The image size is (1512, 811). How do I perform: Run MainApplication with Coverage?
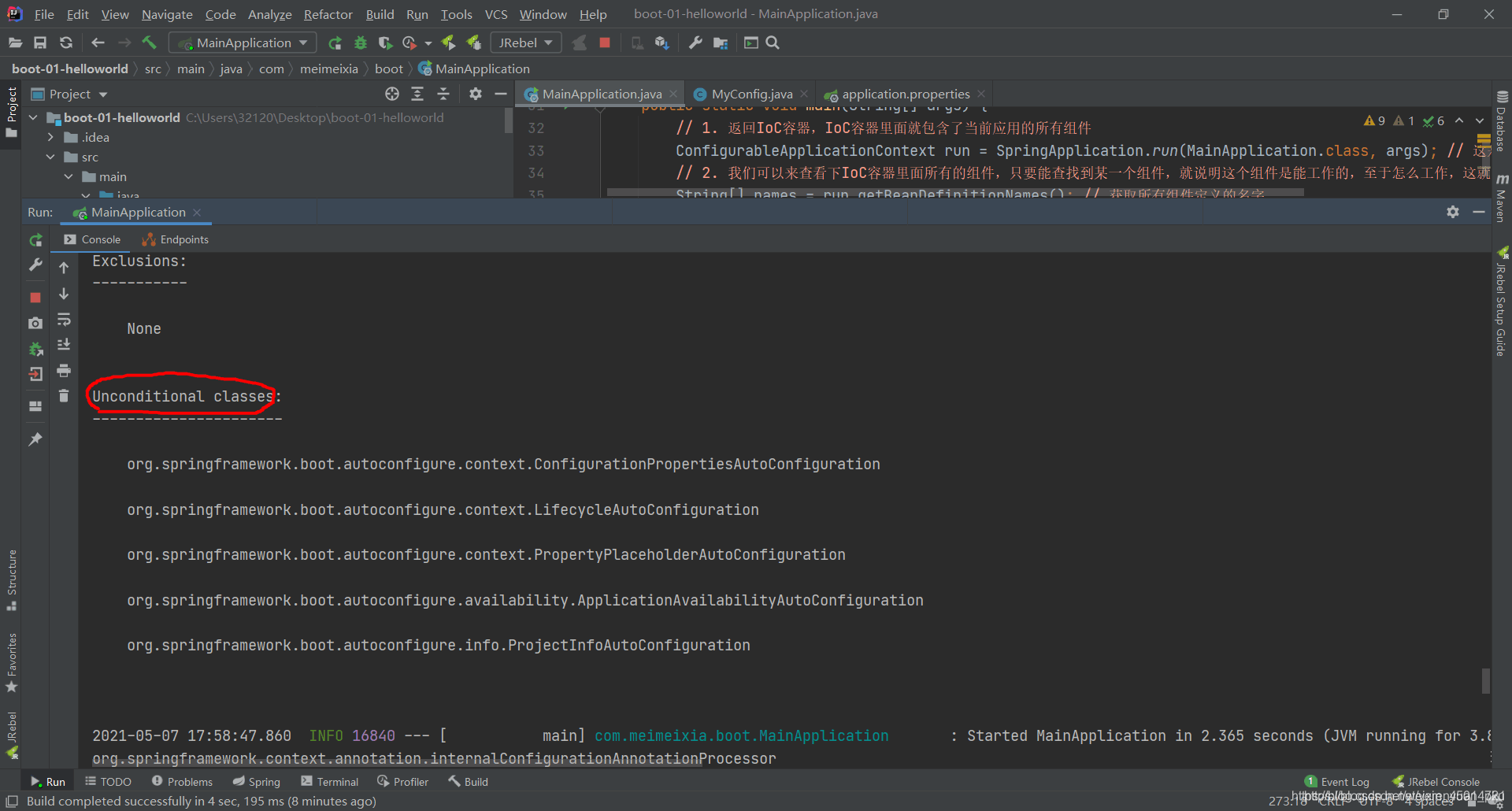[x=385, y=43]
